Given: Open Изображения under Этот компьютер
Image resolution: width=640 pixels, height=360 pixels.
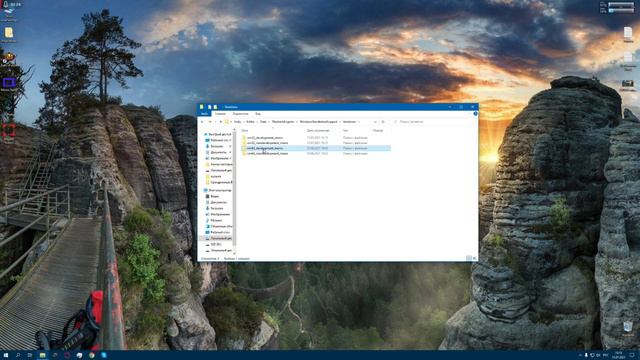Looking at the screenshot, I should click(x=218, y=214).
